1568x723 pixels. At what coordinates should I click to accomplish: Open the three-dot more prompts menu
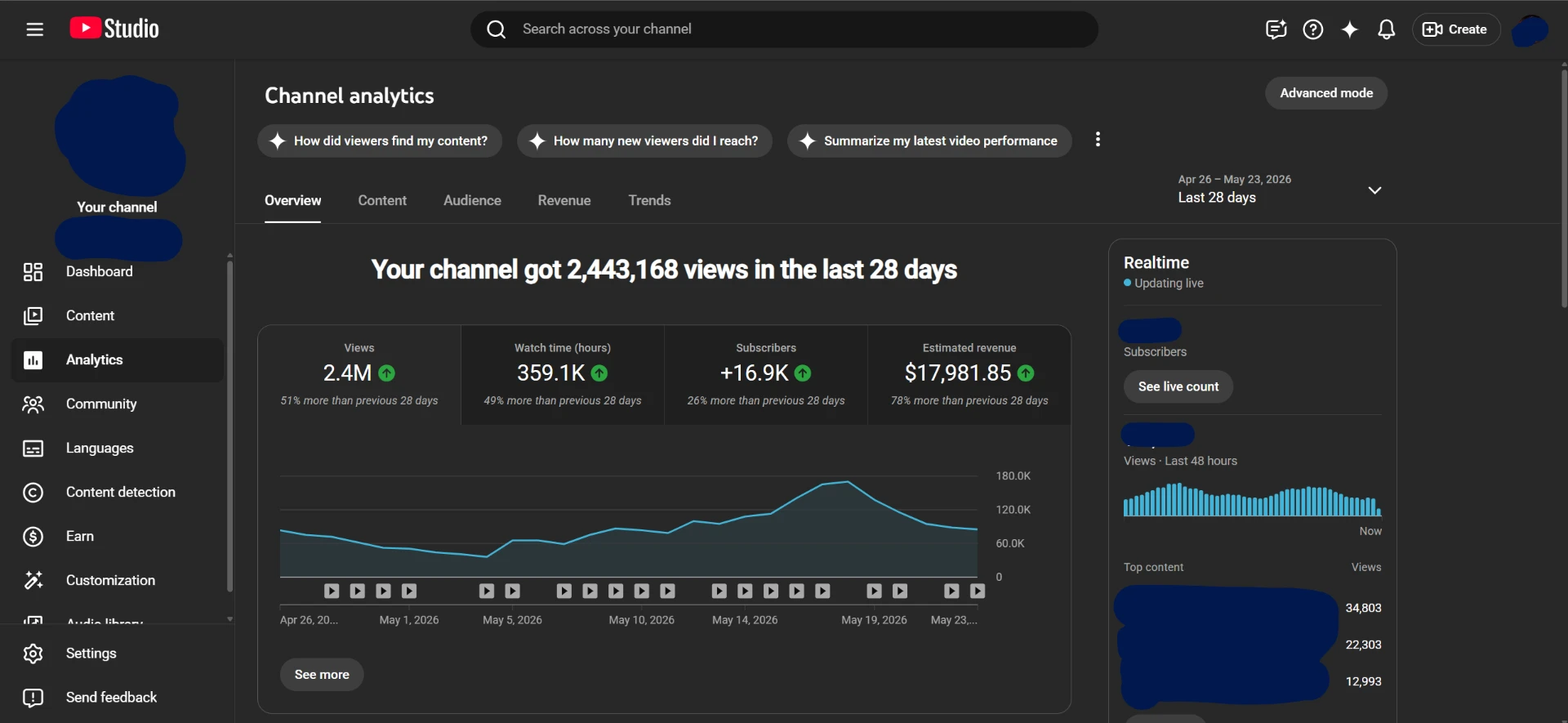point(1098,140)
